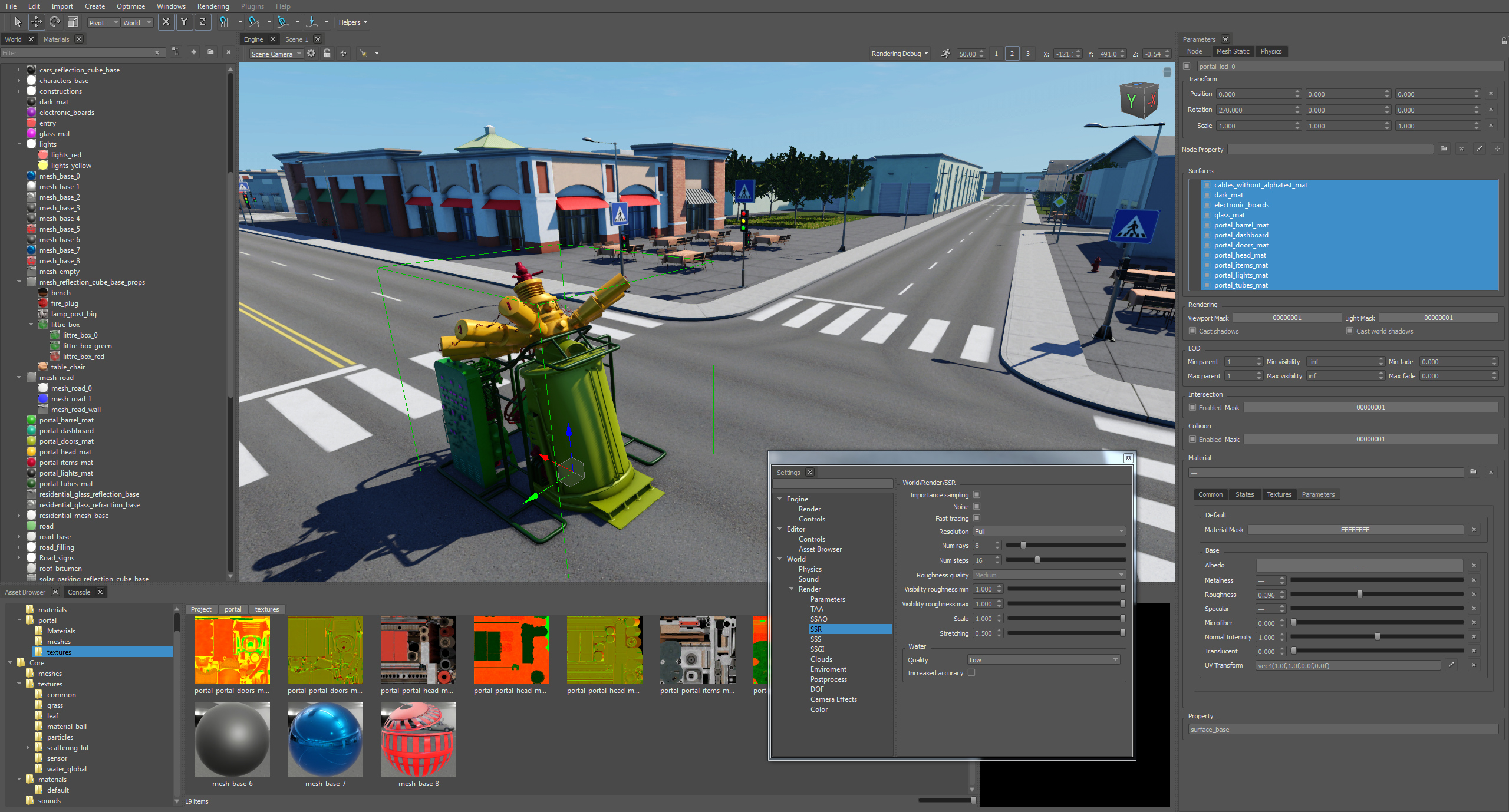Collapse the lights material tree node
The height and width of the screenshot is (812, 1509).
[19, 144]
